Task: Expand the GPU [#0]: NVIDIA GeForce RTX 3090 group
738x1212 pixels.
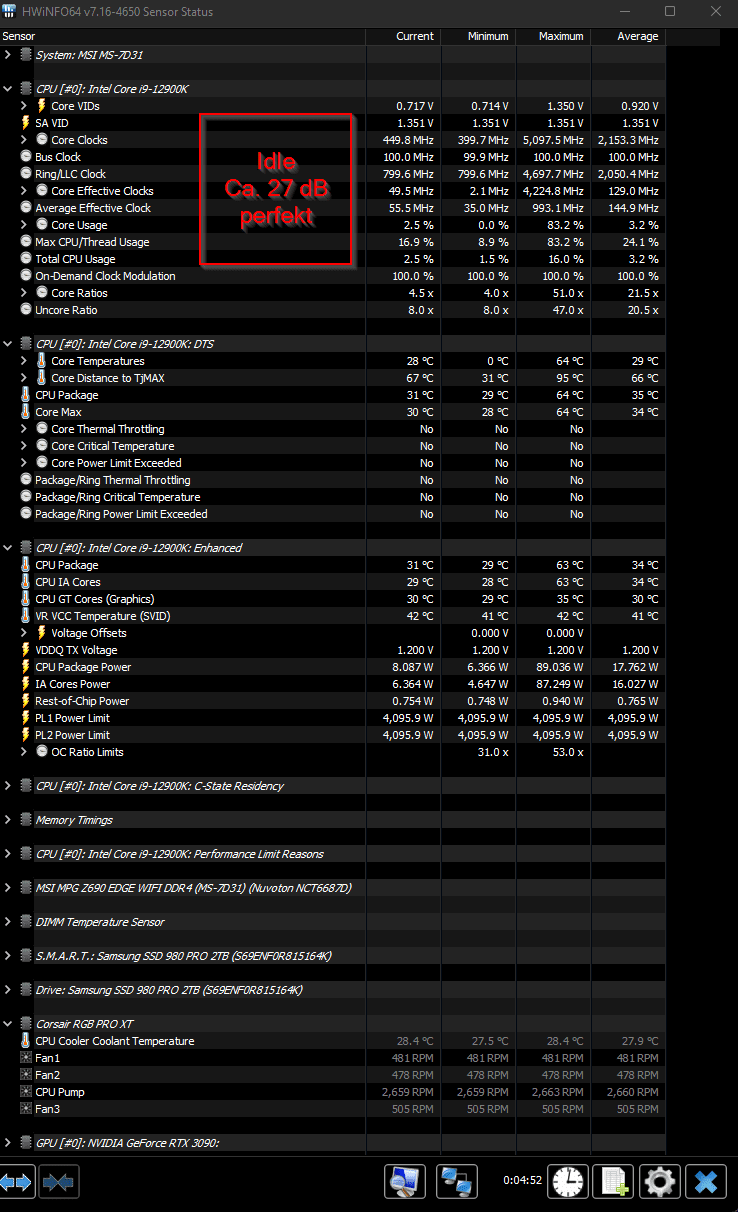Action: coord(8,1143)
